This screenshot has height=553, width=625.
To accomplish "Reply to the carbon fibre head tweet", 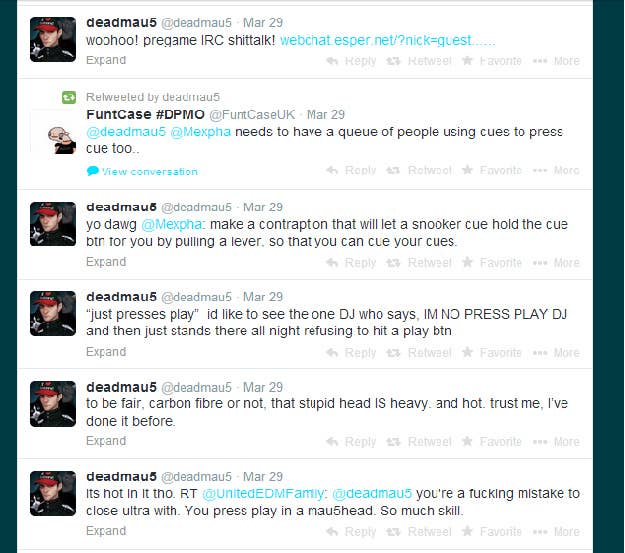I will point(351,442).
